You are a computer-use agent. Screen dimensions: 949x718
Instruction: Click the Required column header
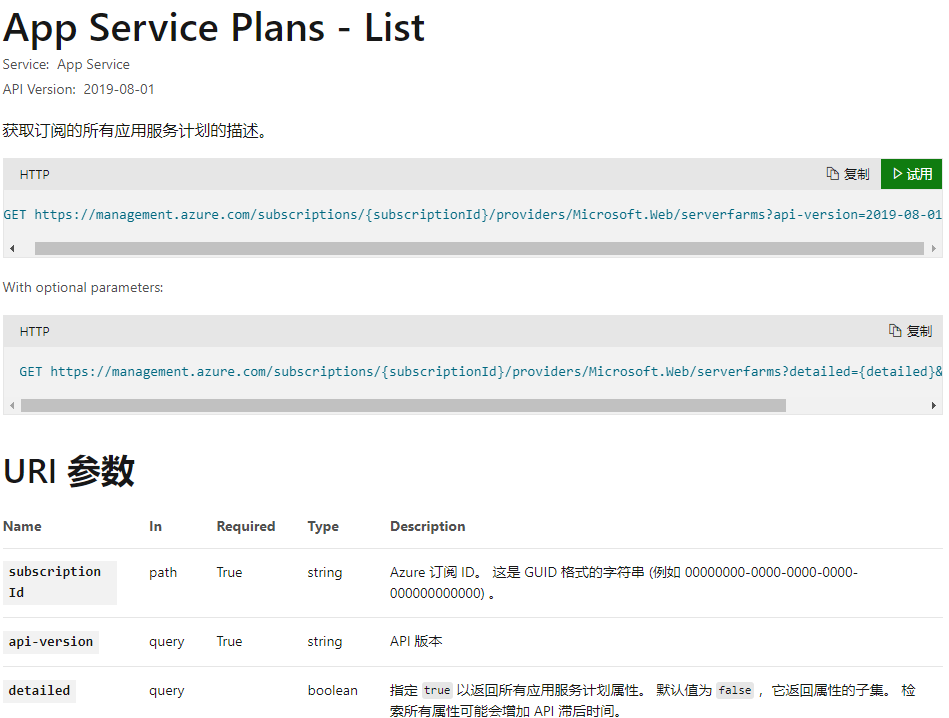pyautogui.click(x=245, y=526)
